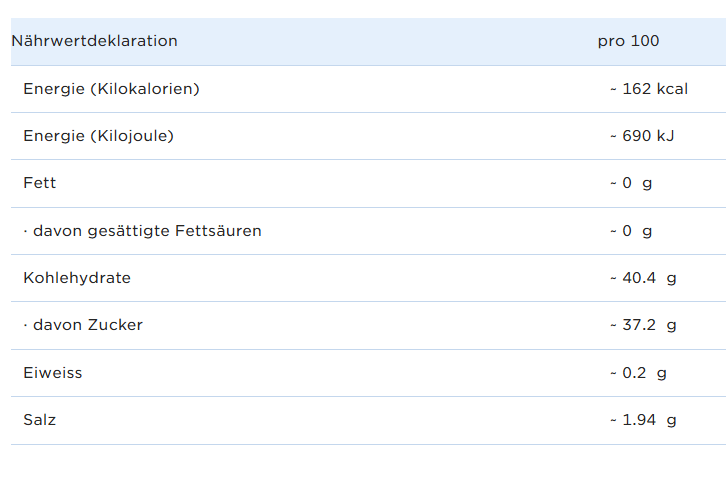Click the 1.94 g value

coord(643,420)
